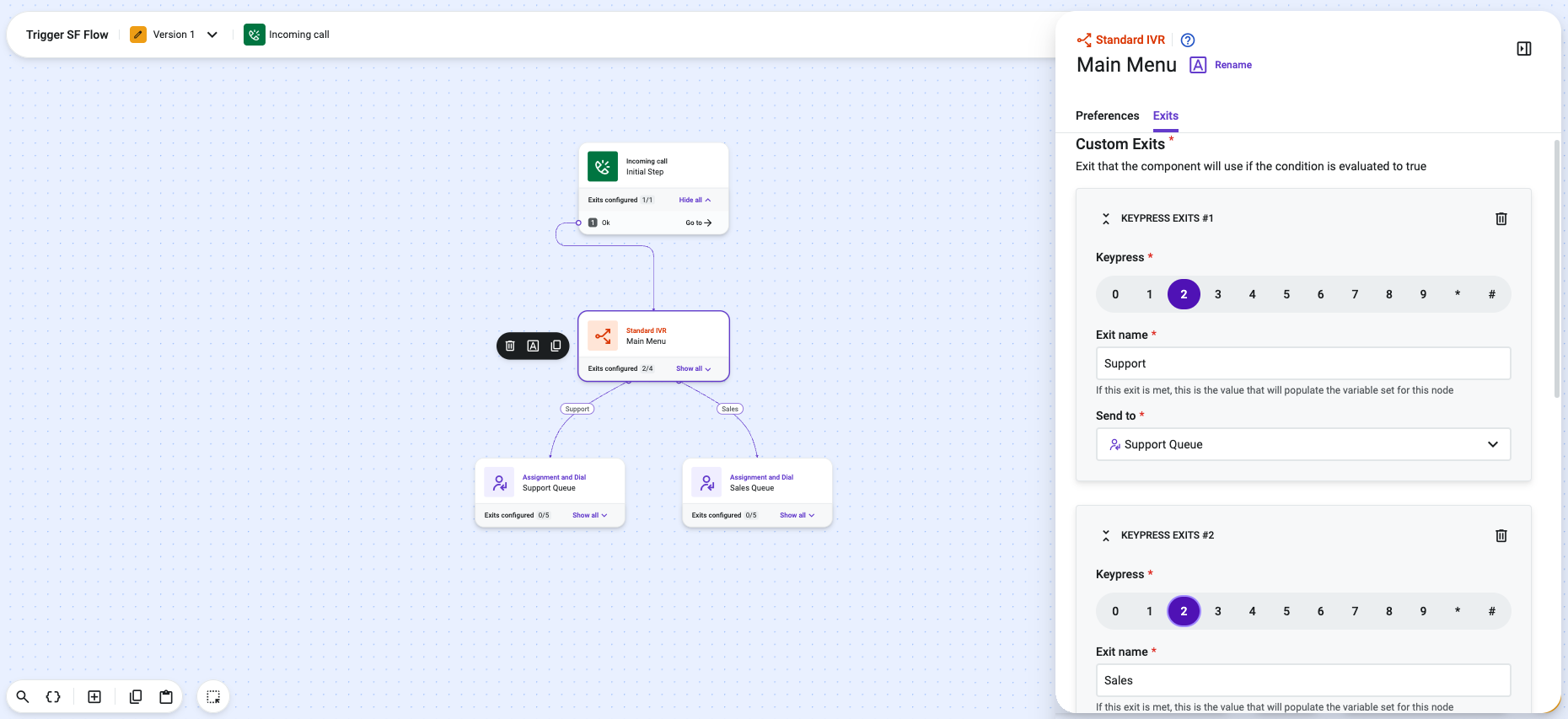Screen dimensions: 1568x719
Task: Click the Rename button for Main Menu
Action: click(x=1222, y=65)
